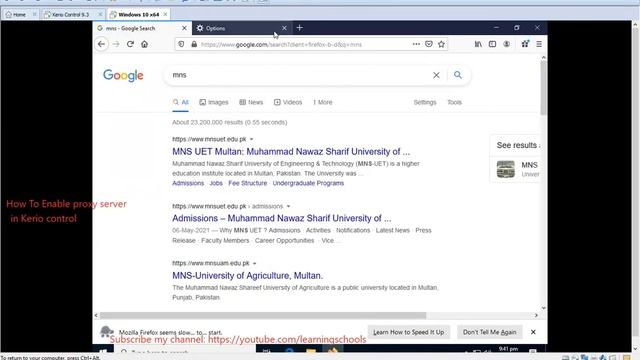The image size is (640, 360).
Task: Open tracking protection shield icon
Action: coord(181,44)
